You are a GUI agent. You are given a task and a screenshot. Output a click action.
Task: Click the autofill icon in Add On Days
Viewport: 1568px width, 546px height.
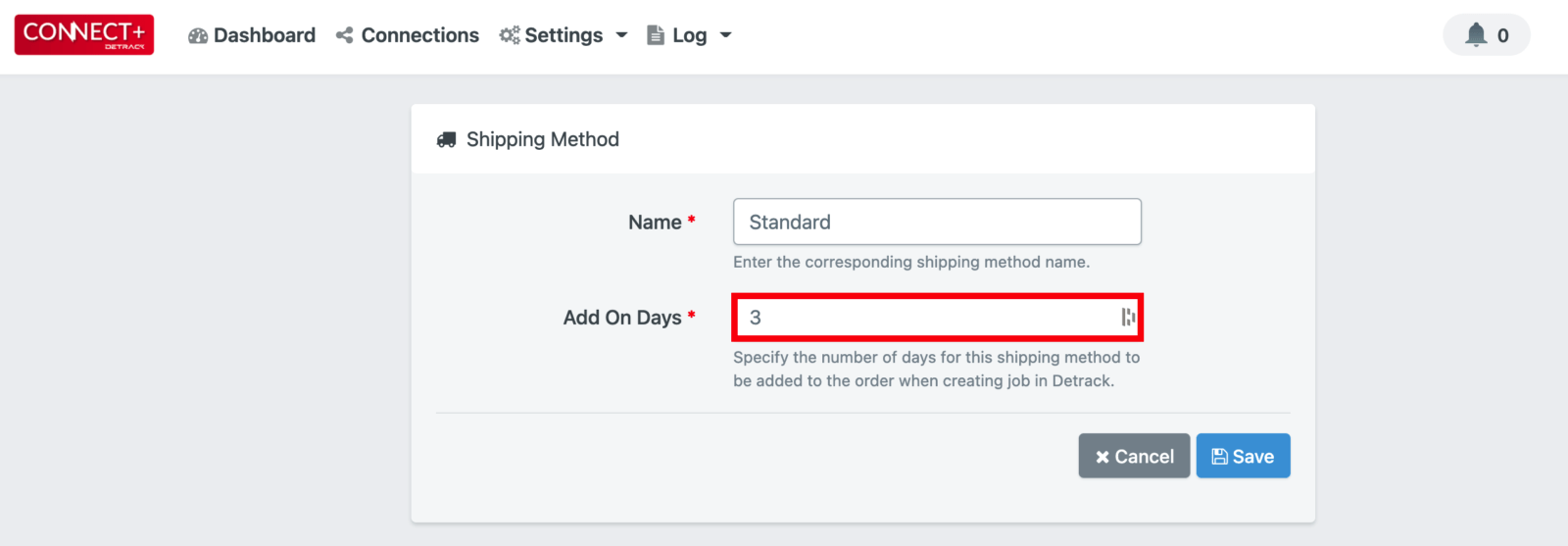click(1128, 317)
